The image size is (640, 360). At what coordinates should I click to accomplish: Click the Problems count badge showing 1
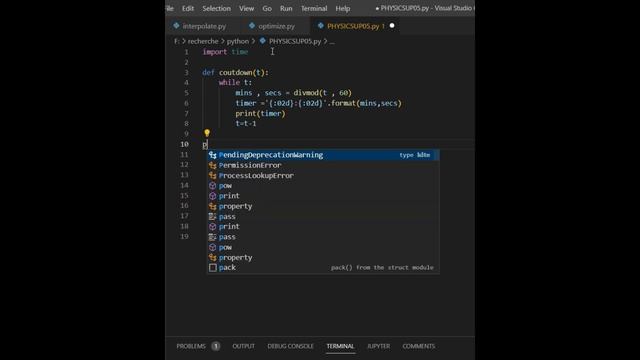pyautogui.click(x=216, y=346)
